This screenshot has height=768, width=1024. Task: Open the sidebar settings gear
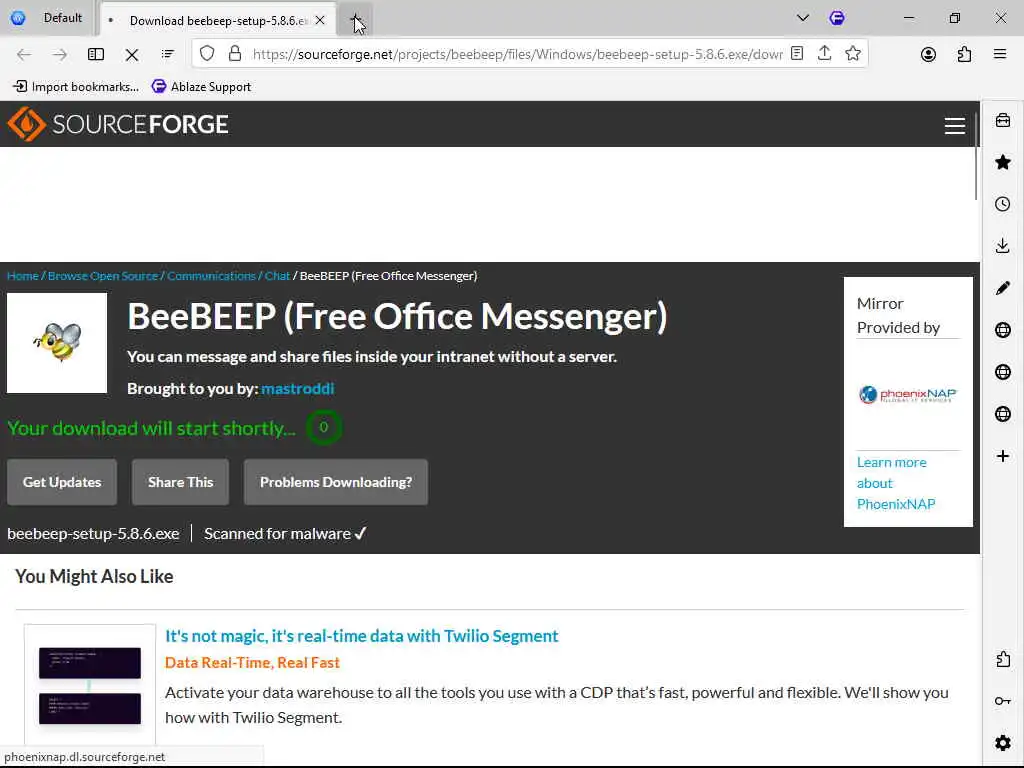click(1002, 743)
